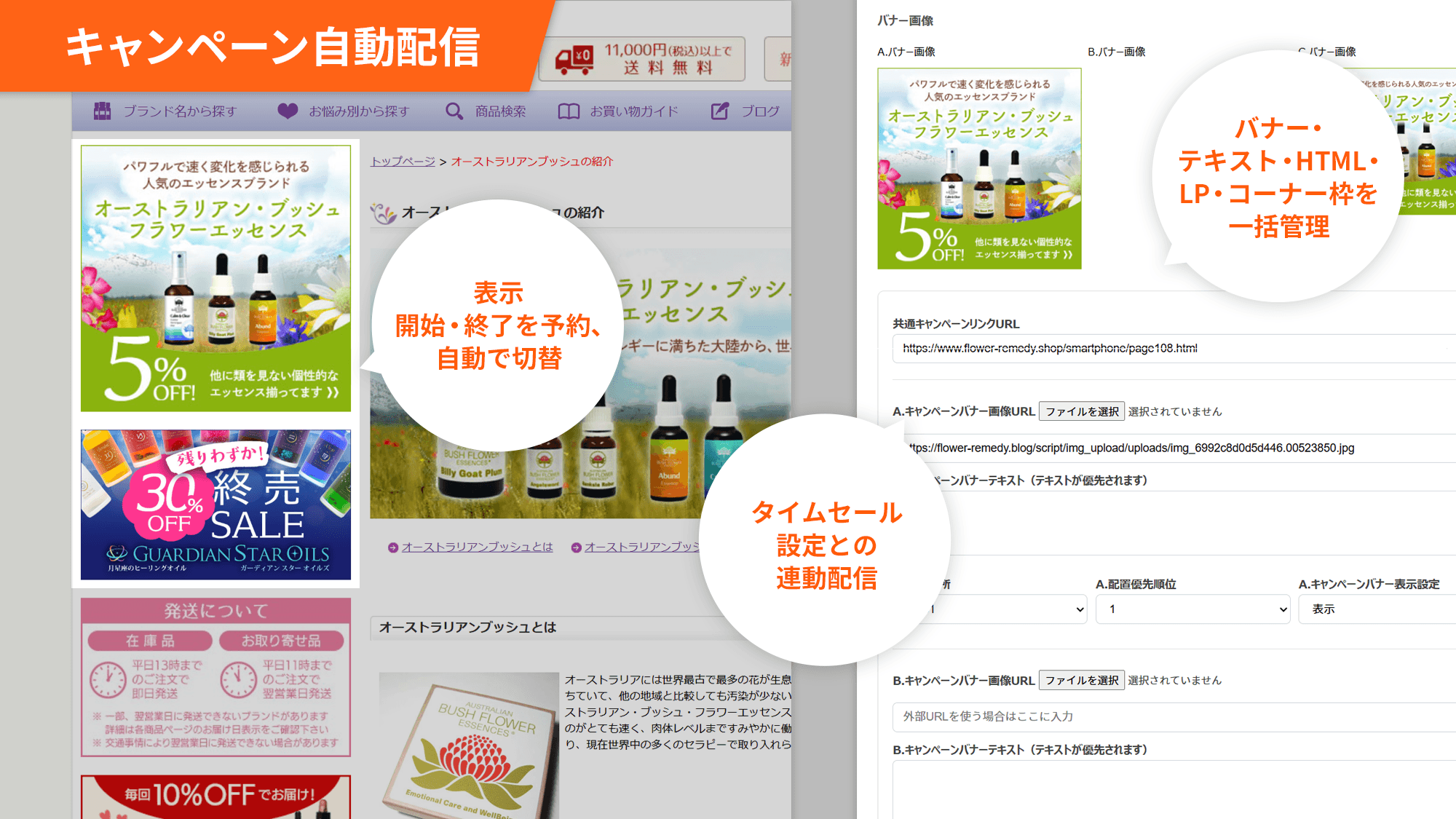Screen dimensions: 1456x819
Task: Click the 毎回10%OFFでお届け banner
Action: click(215, 797)
